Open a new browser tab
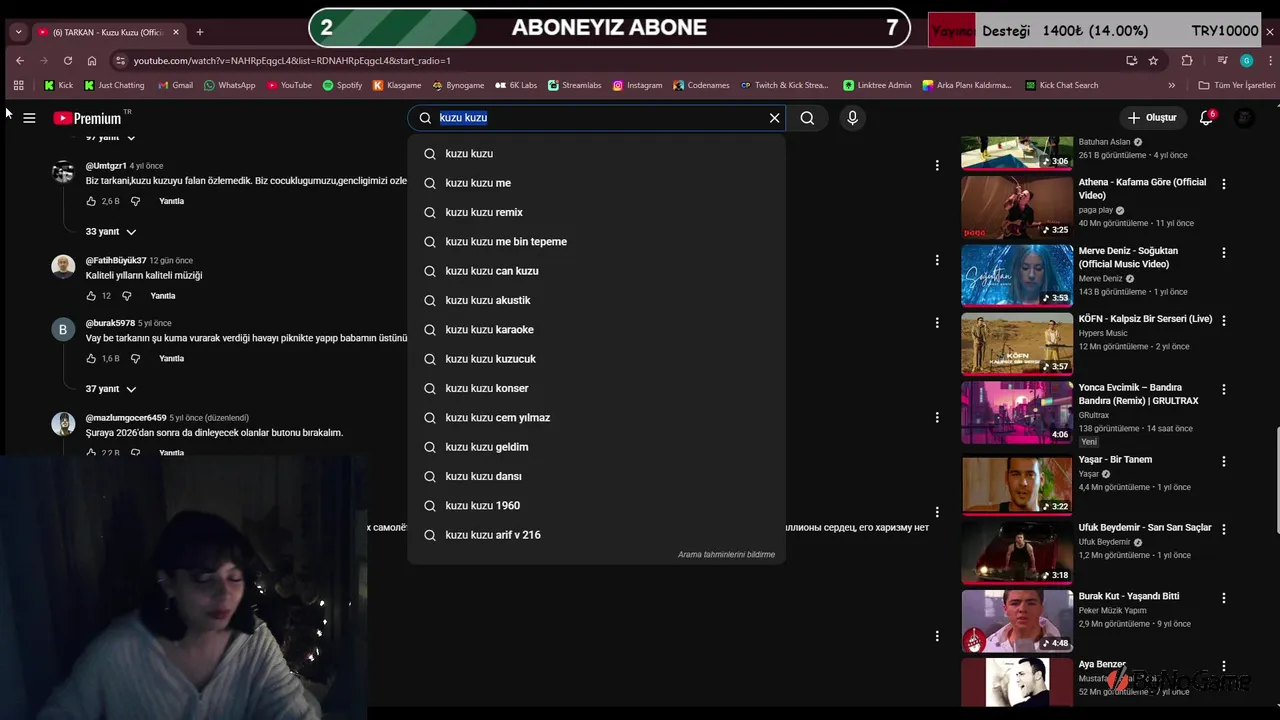Screen dimensions: 1280x720 point(200,32)
